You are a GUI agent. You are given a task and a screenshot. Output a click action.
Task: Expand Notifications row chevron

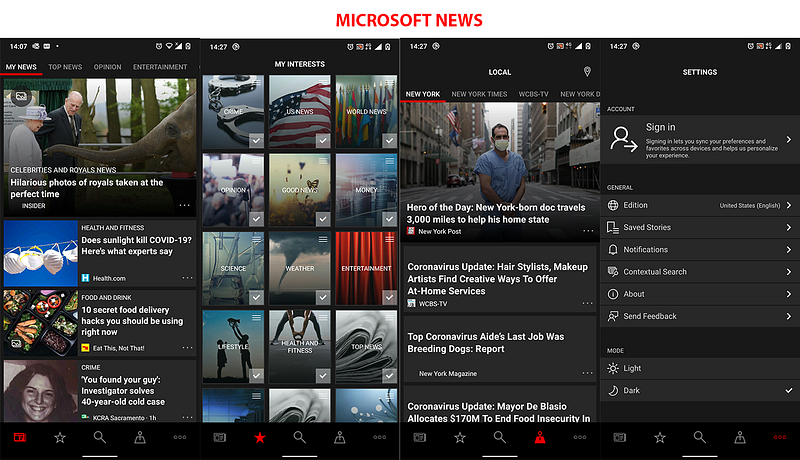click(789, 249)
